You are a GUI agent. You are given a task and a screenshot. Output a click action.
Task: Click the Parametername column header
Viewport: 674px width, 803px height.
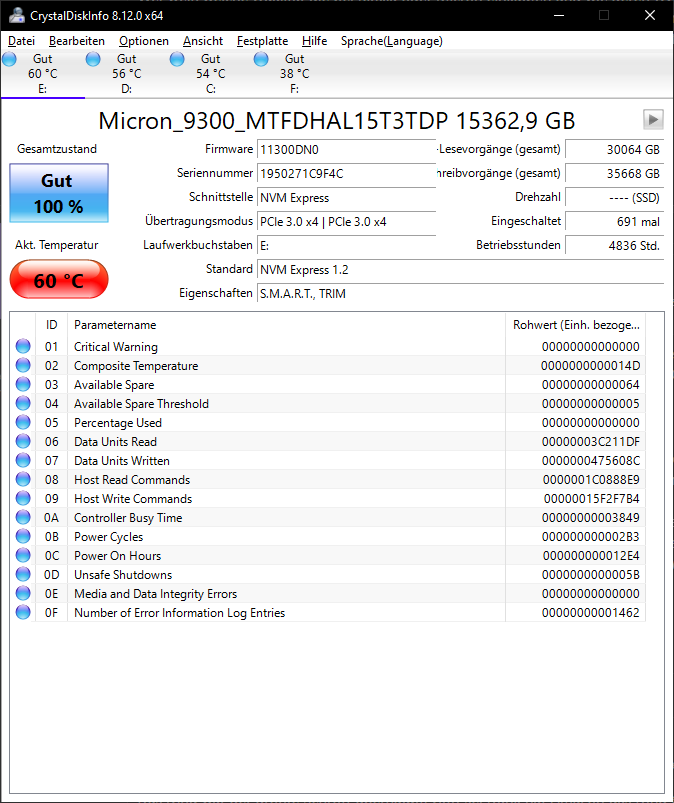(286, 325)
